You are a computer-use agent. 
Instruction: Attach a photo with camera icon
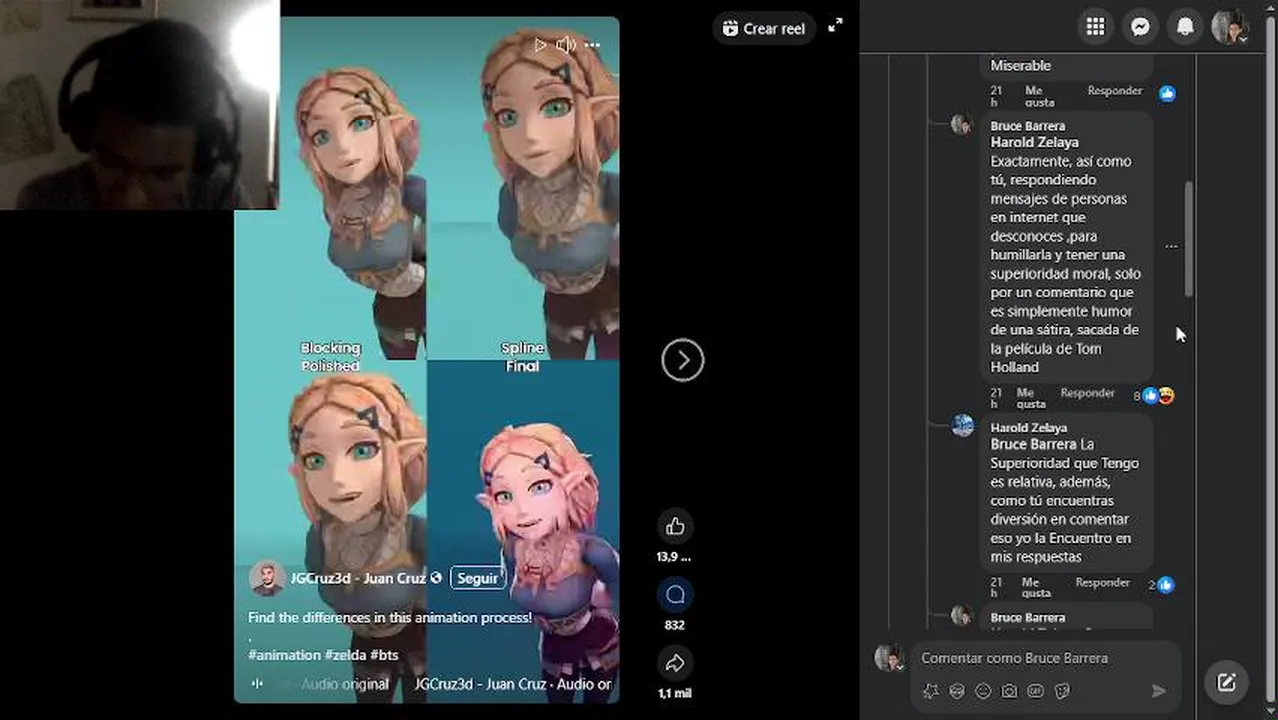(1009, 691)
